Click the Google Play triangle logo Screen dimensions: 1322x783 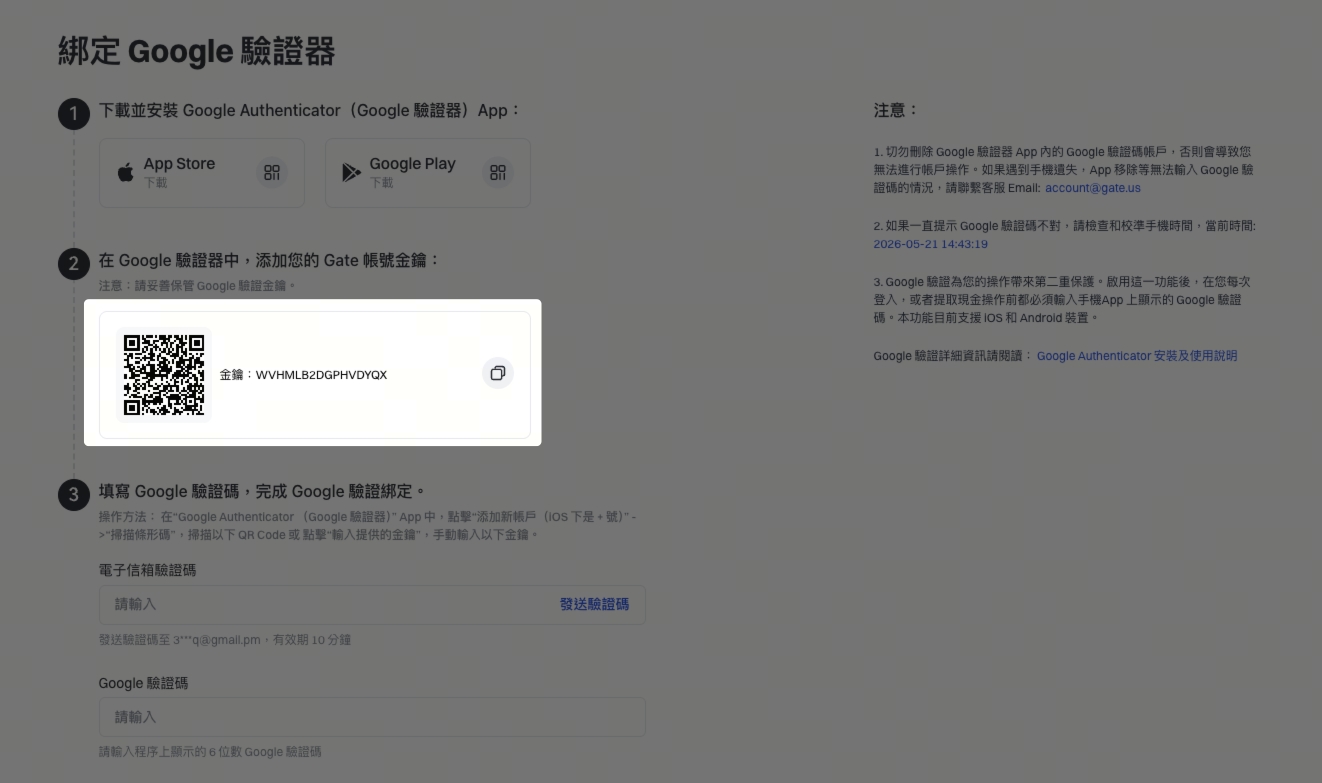[x=351, y=173]
